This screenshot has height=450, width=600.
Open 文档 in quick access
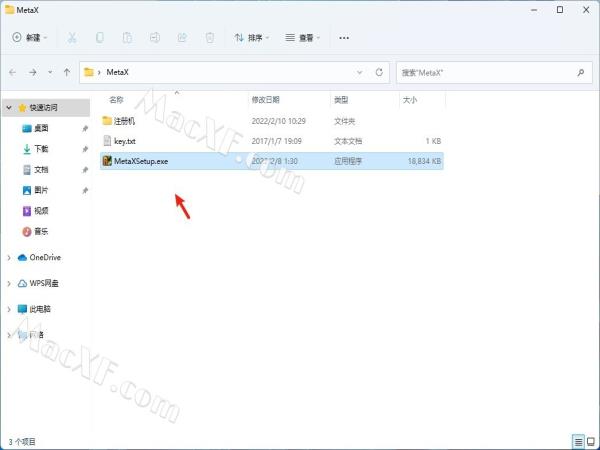tap(41, 170)
